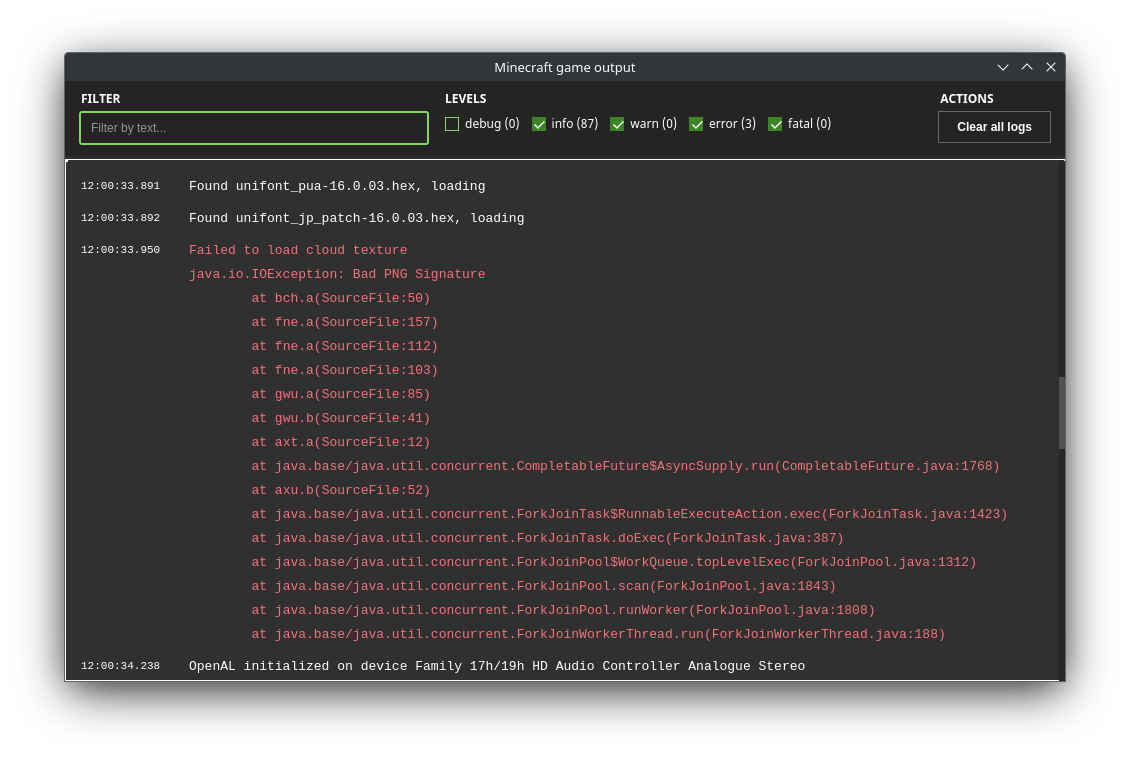The width and height of the screenshot is (1130, 758).
Task: Click the log panel vertical scrollbar thumb
Action: click(x=1061, y=412)
